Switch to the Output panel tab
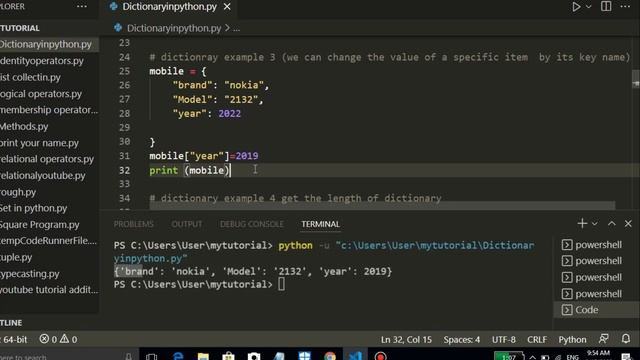Image resolution: width=640 pixels, height=360 pixels. pyautogui.click(x=187, y=224)
